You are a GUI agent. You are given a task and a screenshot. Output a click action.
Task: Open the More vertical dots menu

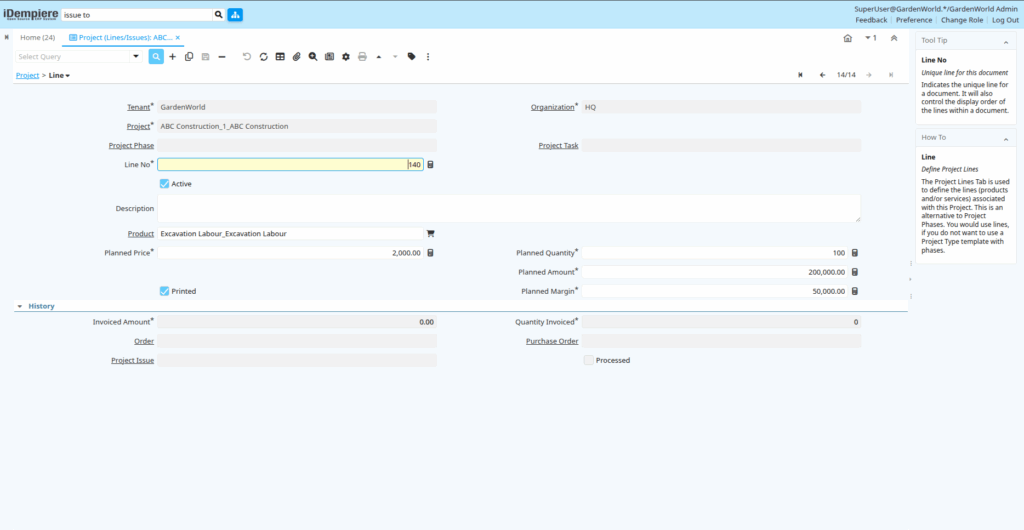pyautogui.click(x=428, y=57)
